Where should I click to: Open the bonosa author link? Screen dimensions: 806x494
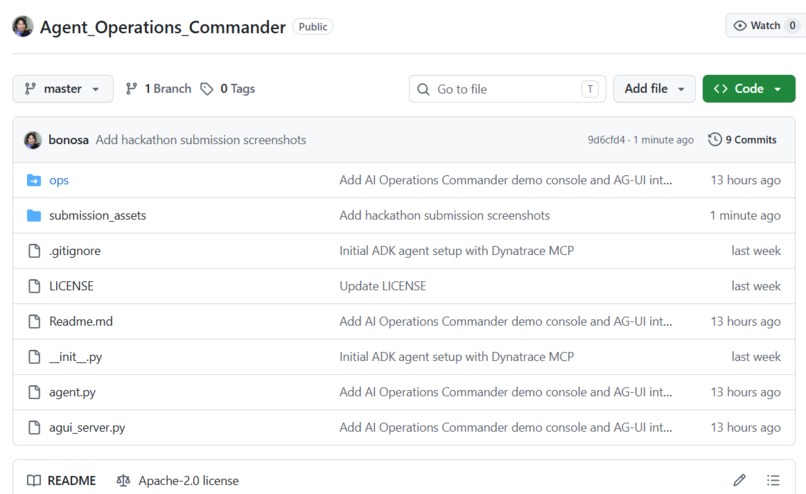pos(68,140)
